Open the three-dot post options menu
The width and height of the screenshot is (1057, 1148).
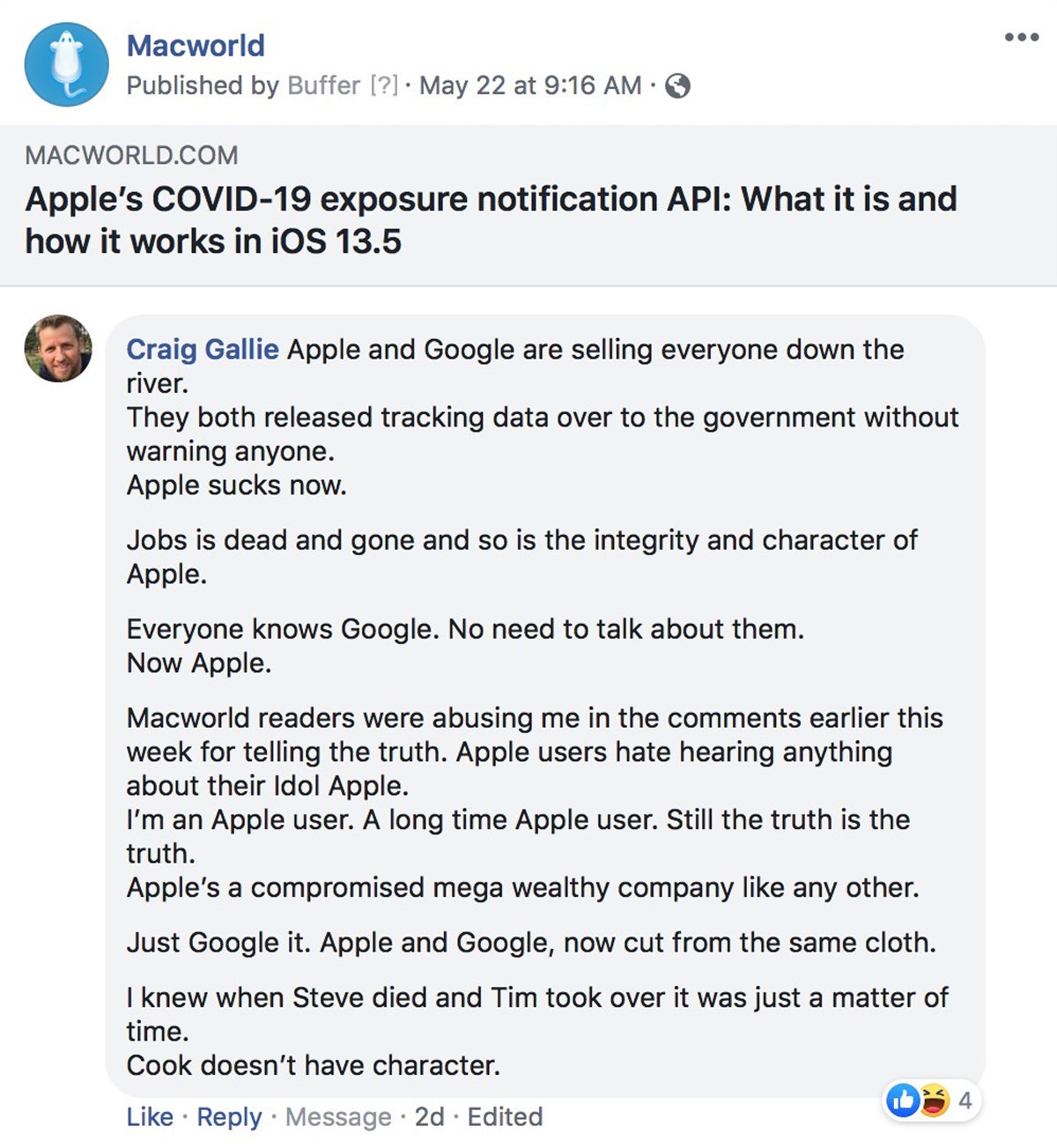tap(1022, 37)
